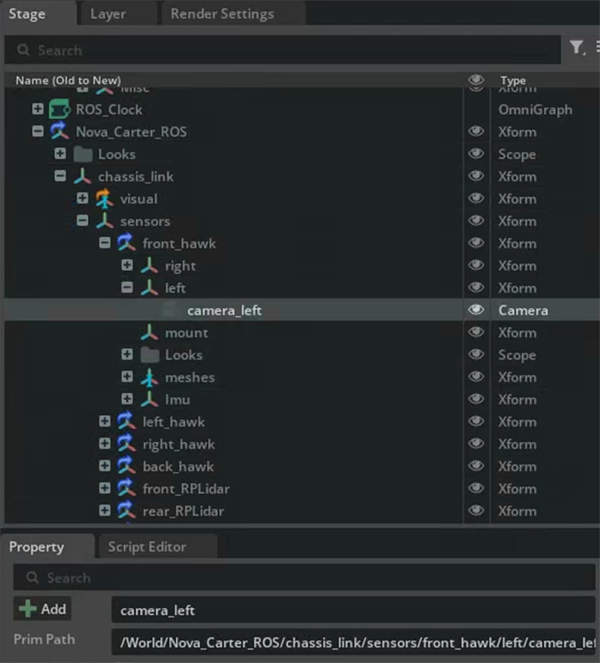Viewport: 600px width, 663px height.
Task: Sort by the Name (Old to New) header
Action: 68,80
